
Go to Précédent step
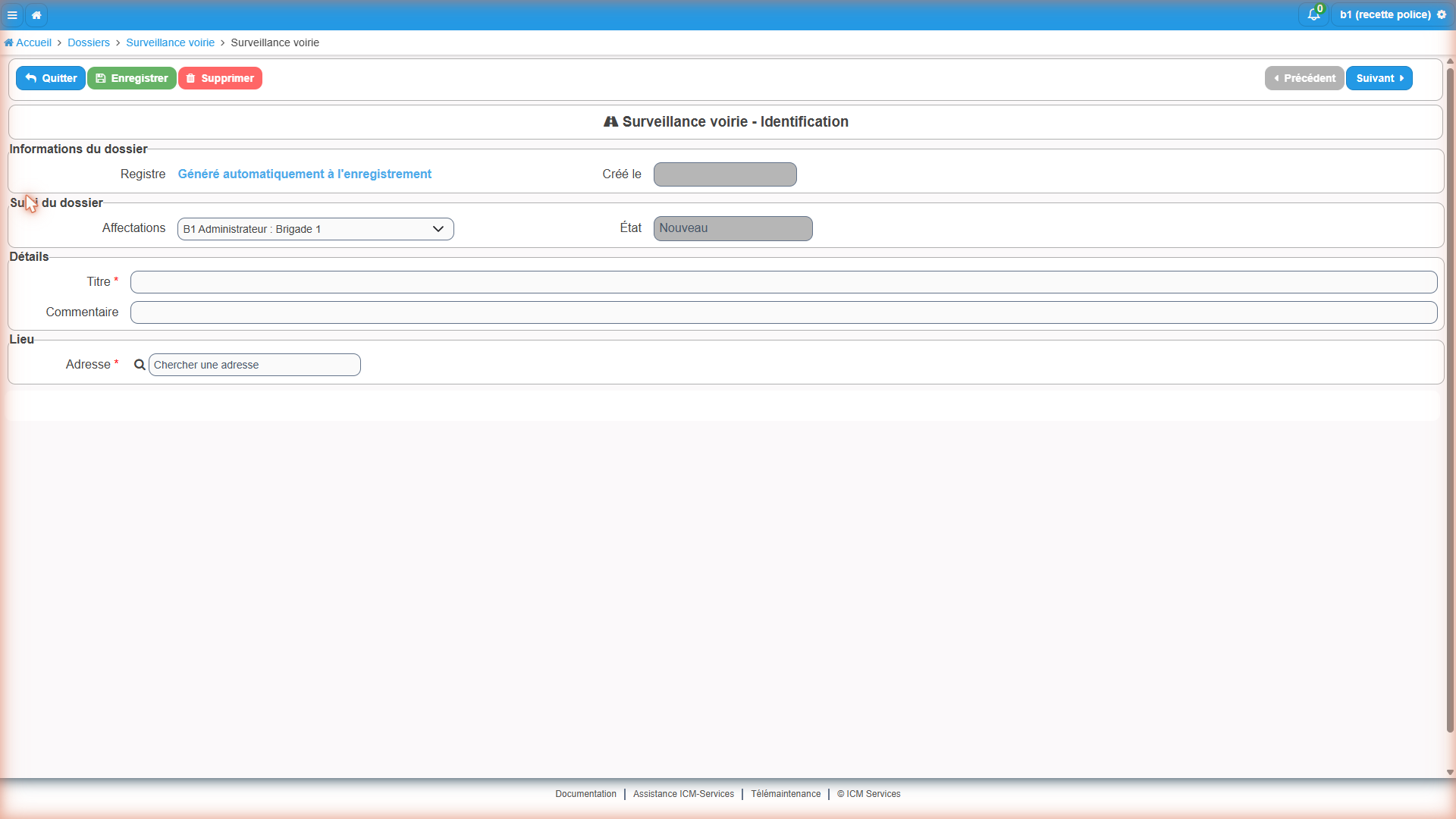1304,78
